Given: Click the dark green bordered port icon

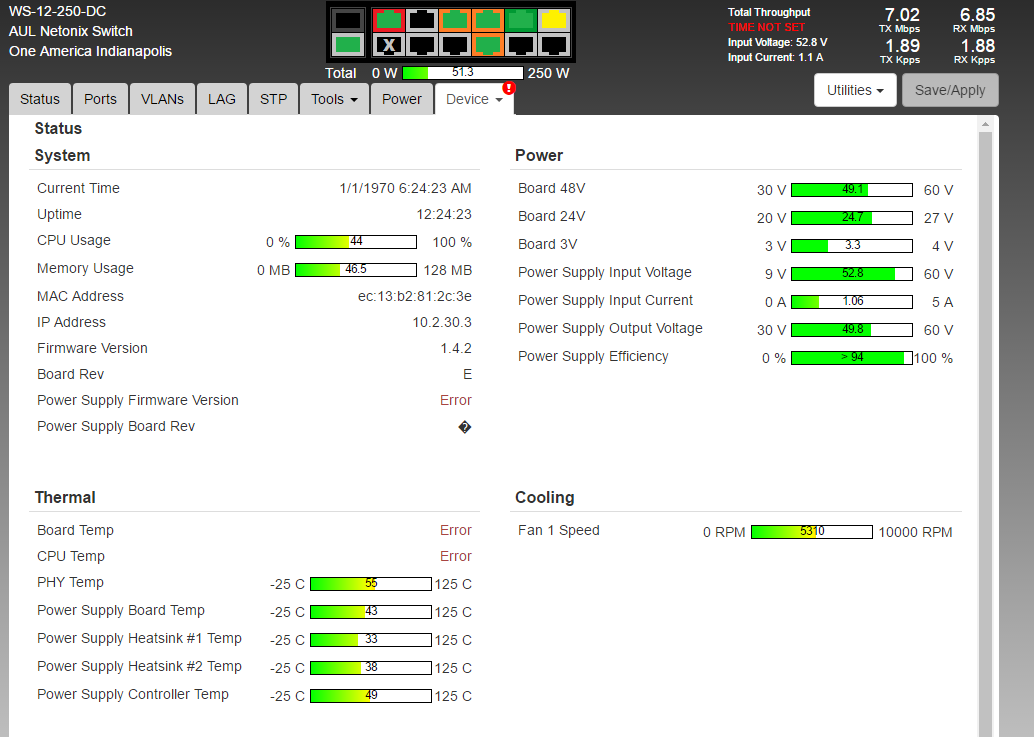Looking at the screenshot, I should pyautogui.click(x=520, y=20).
